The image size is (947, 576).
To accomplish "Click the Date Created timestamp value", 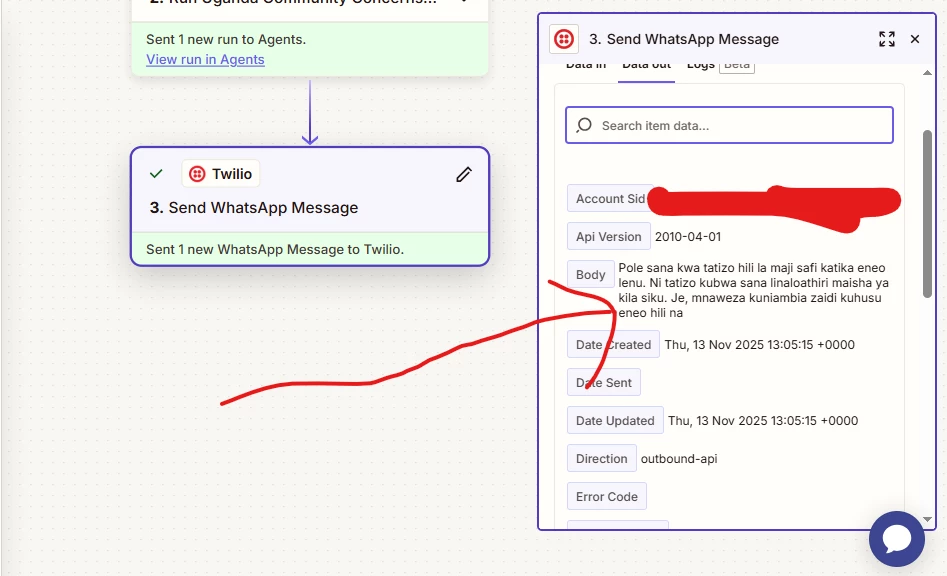I will [760, 345].
